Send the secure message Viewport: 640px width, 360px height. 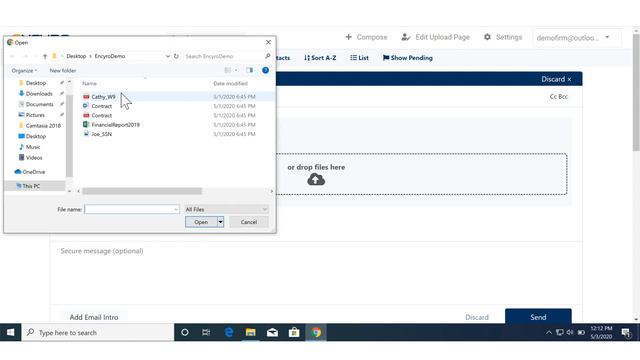538,317
